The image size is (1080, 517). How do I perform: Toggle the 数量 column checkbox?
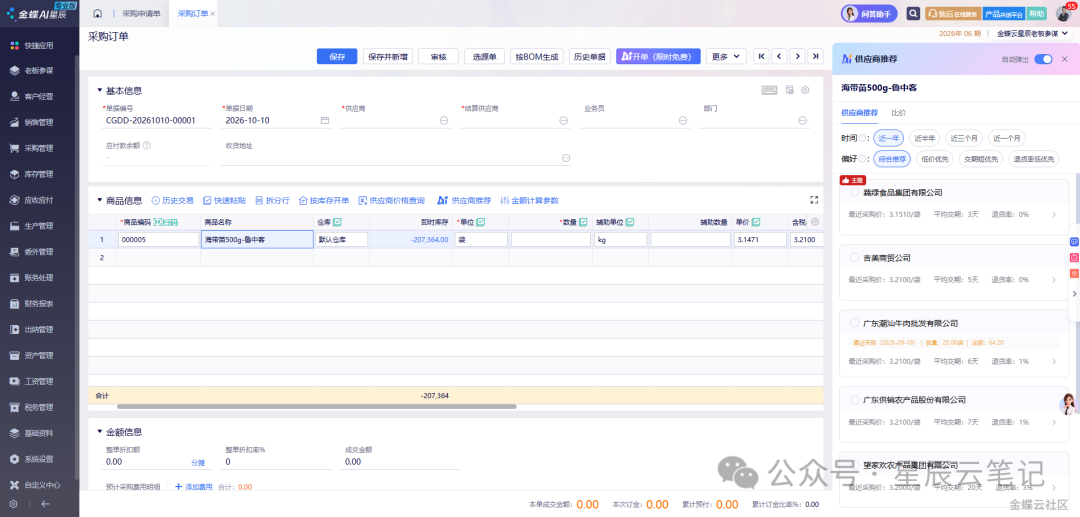583,222
